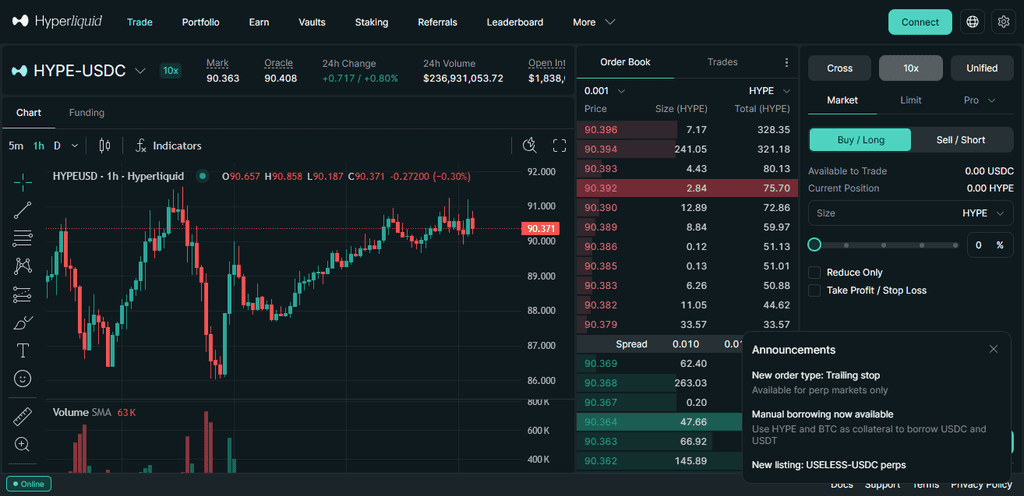The height and width of the screenshot is (496, 1024).
Task: Go to the Vaults page
Action: click(312, 22)
